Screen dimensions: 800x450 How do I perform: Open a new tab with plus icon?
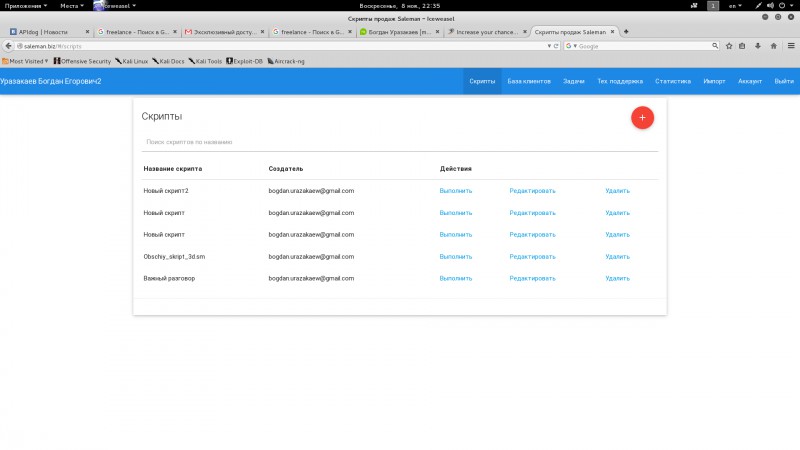pos(626,32)
